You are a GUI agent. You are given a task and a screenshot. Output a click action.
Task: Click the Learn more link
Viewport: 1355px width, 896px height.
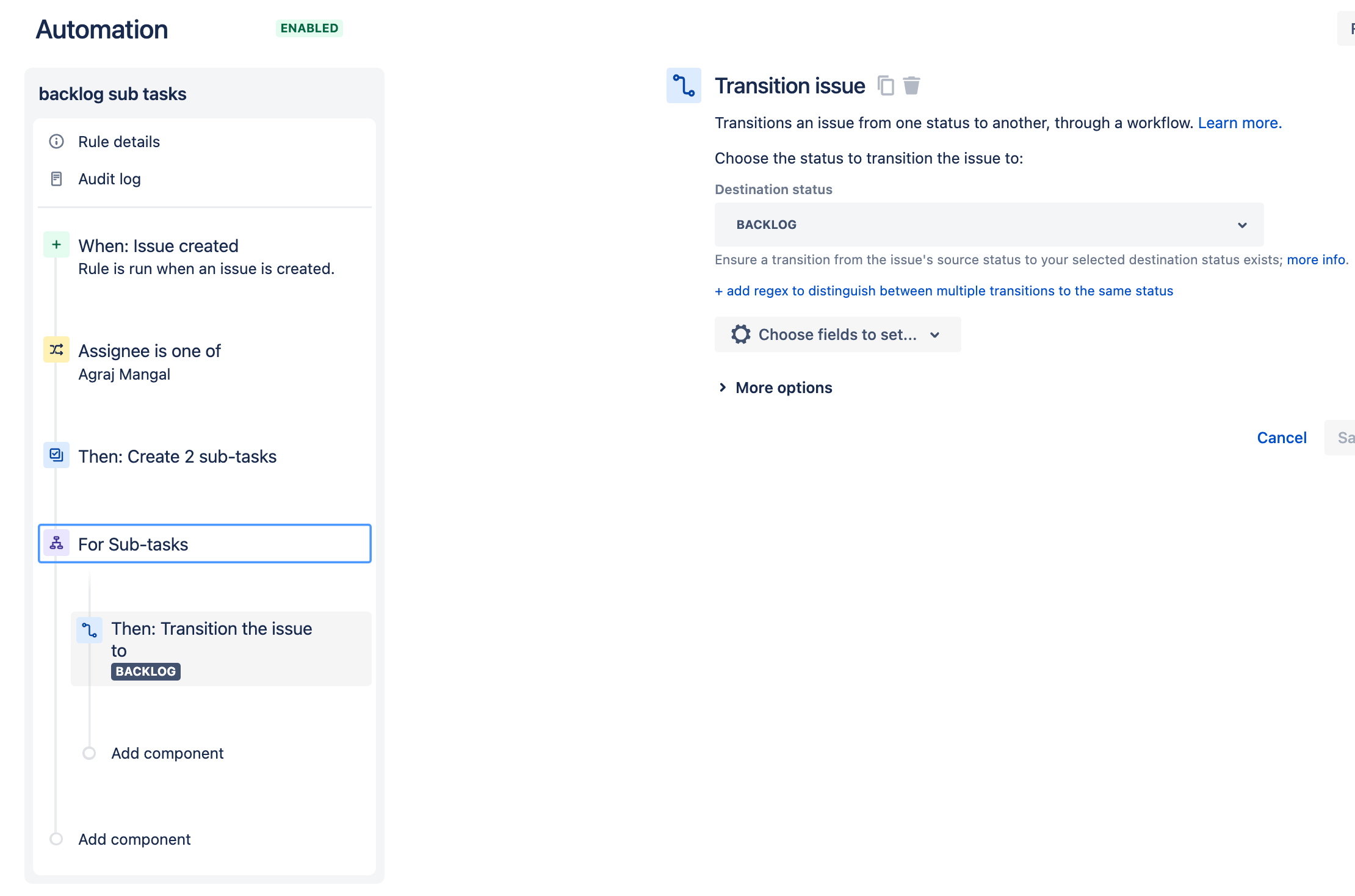coord(1239,123)
